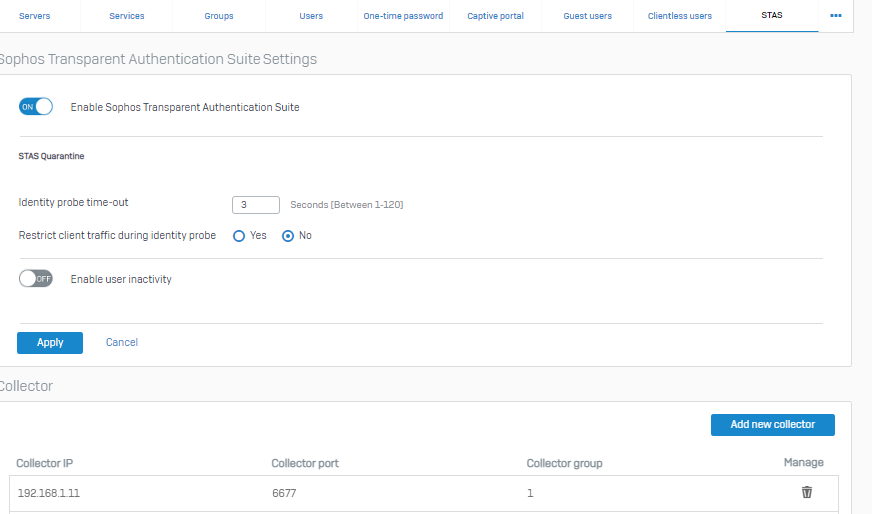Open the Clientless users tab

(680, 16)
